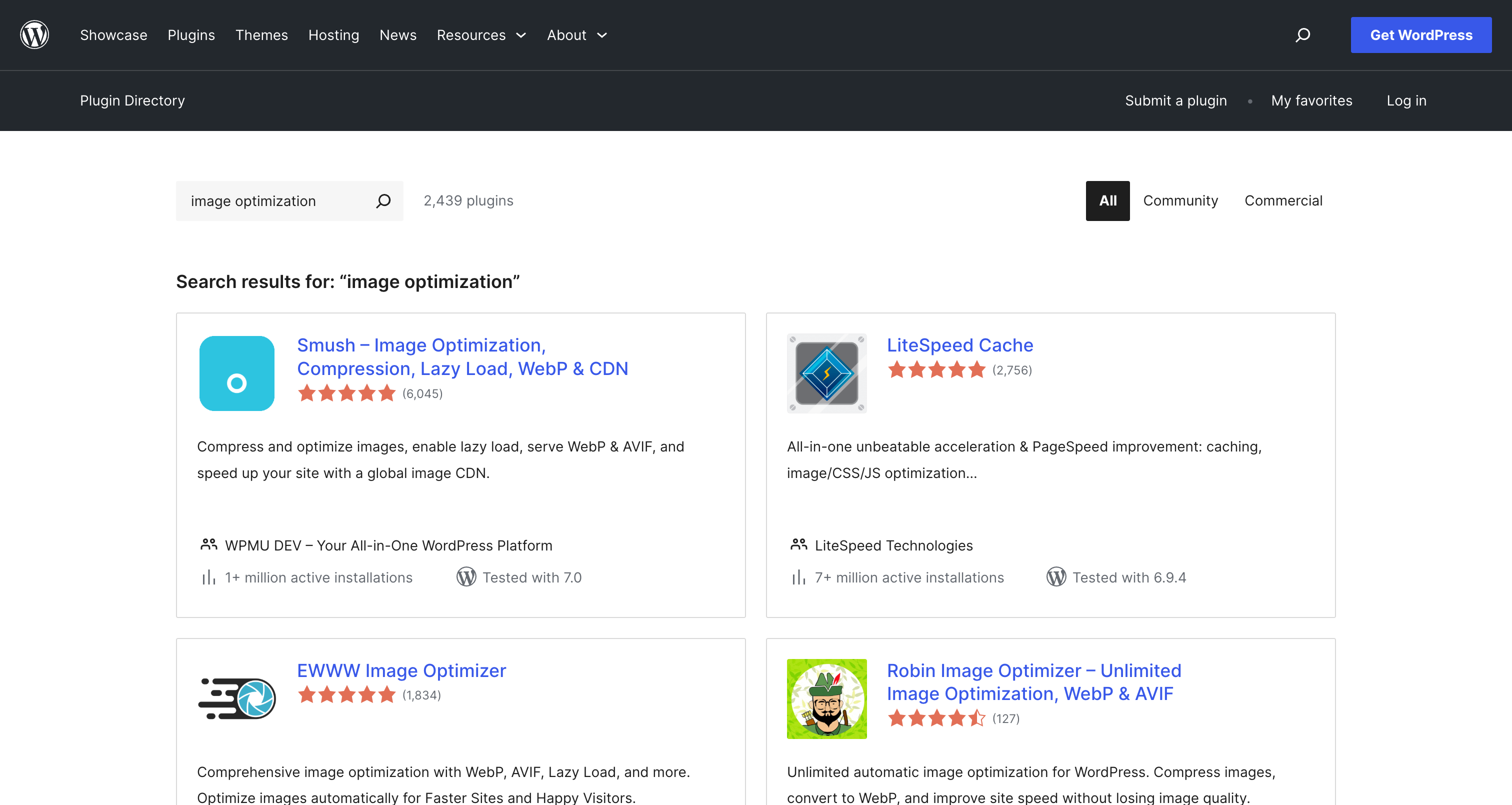Click the Robin (127) review count

[1005, 718]
